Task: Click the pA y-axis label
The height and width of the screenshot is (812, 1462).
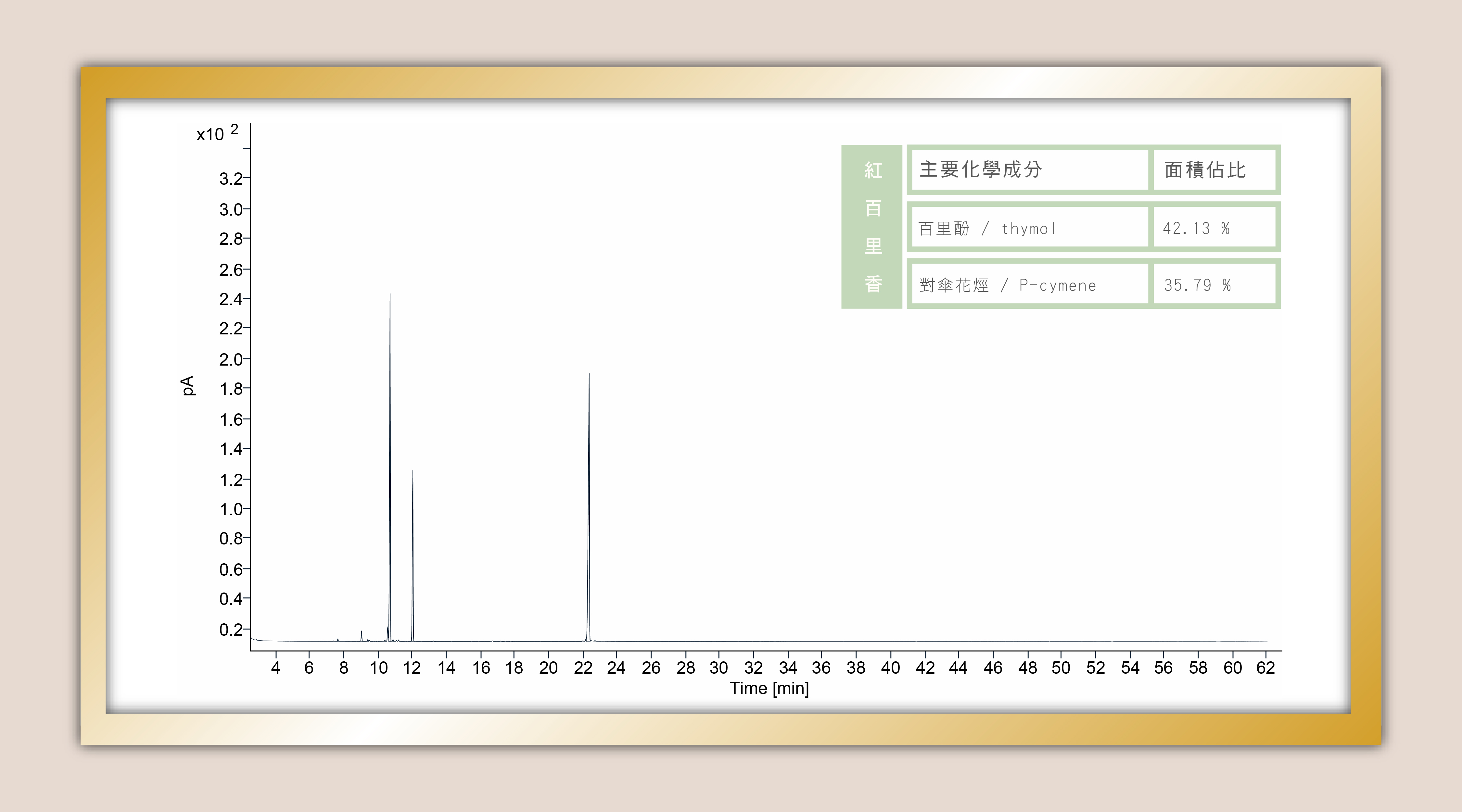Action: tap(188, 386)
